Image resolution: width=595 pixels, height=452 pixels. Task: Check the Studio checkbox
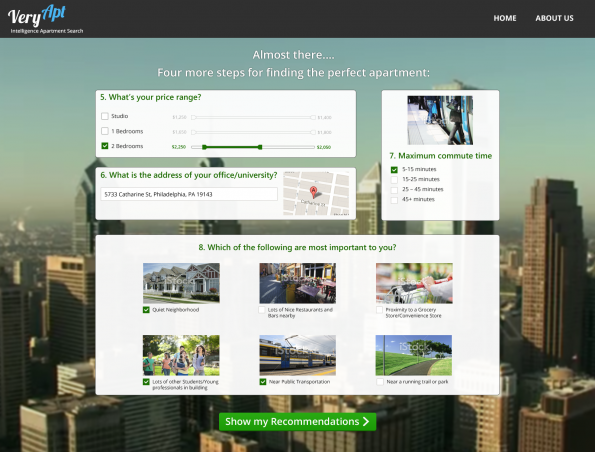pyautogui.click(x=105, y=116)
